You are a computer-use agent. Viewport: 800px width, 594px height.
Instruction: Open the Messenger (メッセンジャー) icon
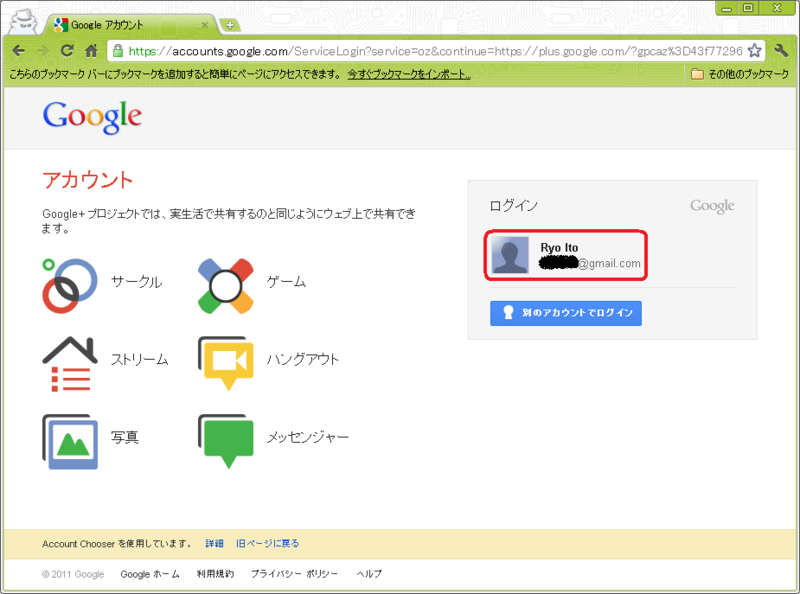(x=226, y=437)
